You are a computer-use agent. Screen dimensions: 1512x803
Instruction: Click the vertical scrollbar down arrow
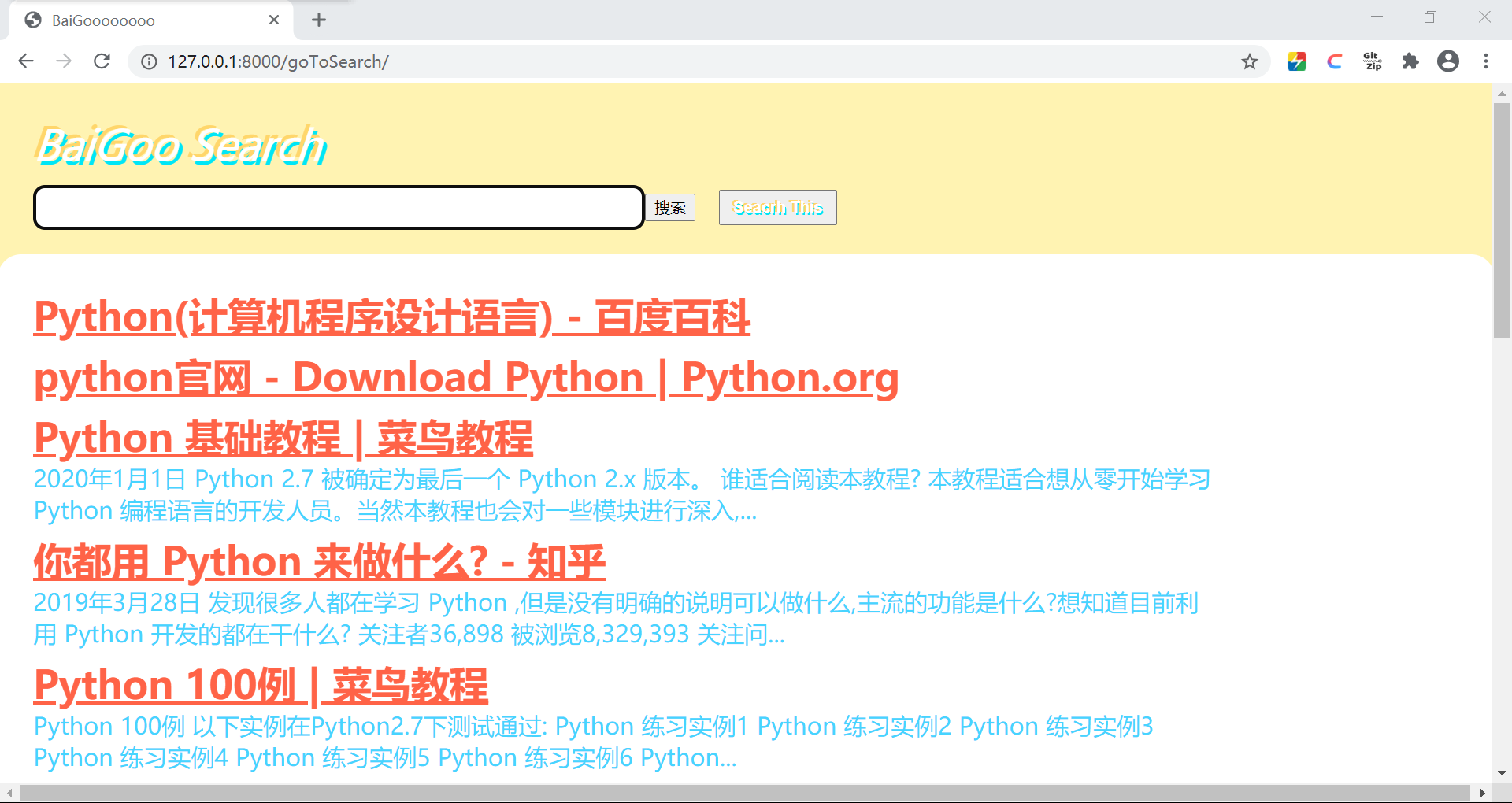[1503, 774]
